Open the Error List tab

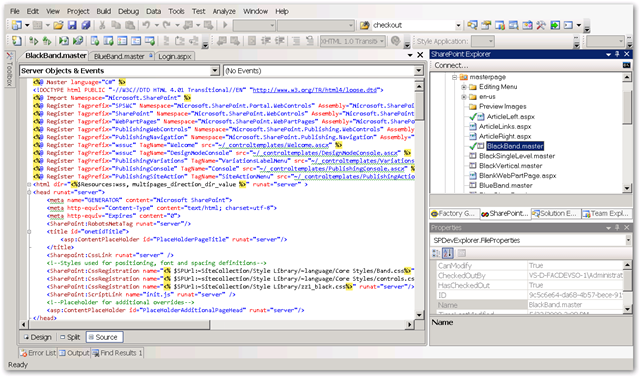38,353
